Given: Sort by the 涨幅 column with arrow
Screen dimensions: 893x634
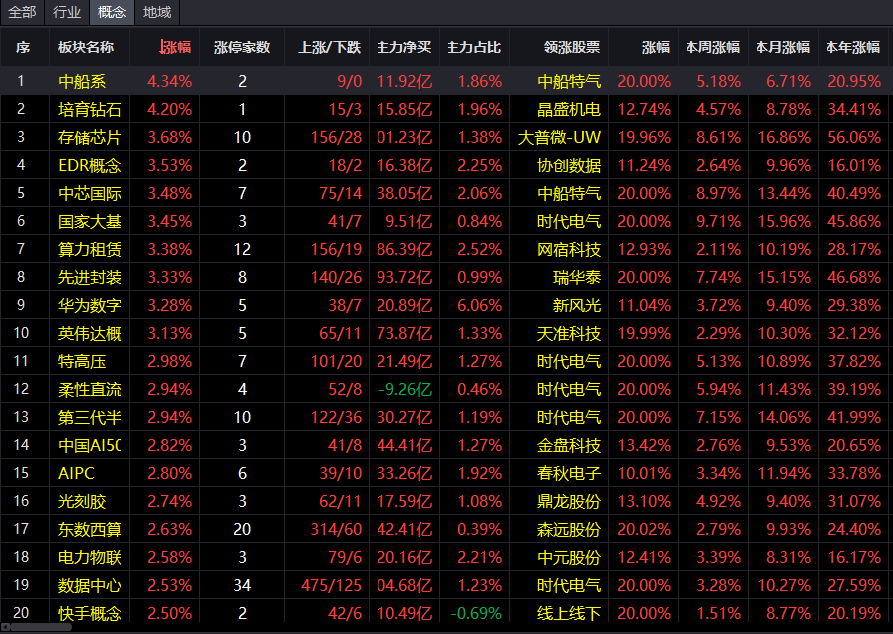Looking at the screenshot, I should pos(175,47).
